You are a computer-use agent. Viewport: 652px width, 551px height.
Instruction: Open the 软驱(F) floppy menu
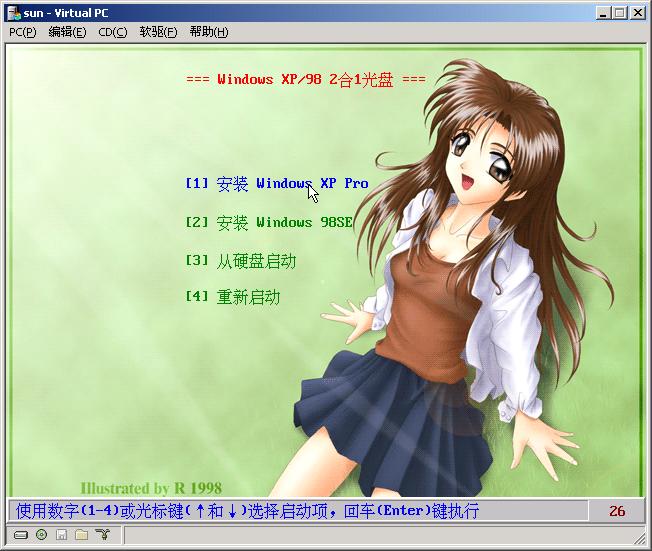coord(158,32)
